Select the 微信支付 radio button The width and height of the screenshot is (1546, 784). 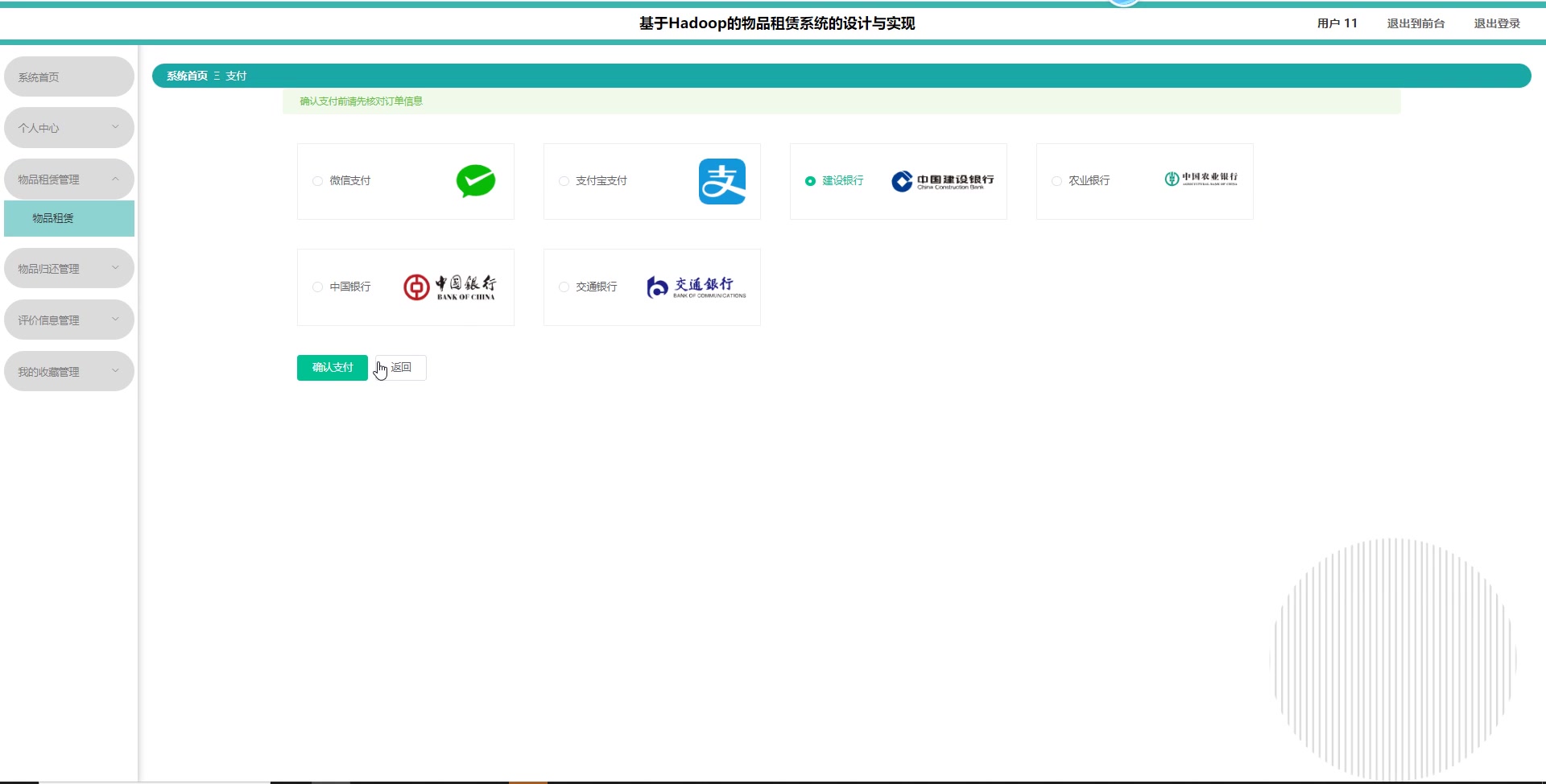click(x=317, y=181)
